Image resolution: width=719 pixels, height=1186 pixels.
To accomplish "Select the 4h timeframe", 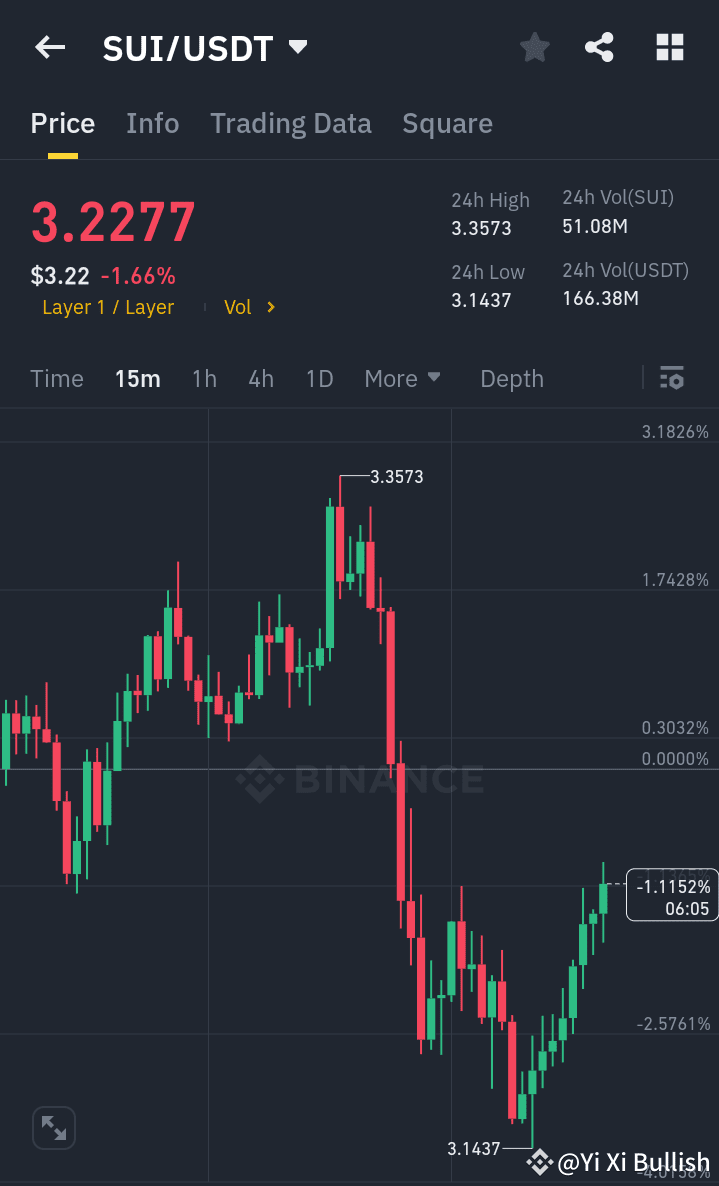I will coord(261,378).
